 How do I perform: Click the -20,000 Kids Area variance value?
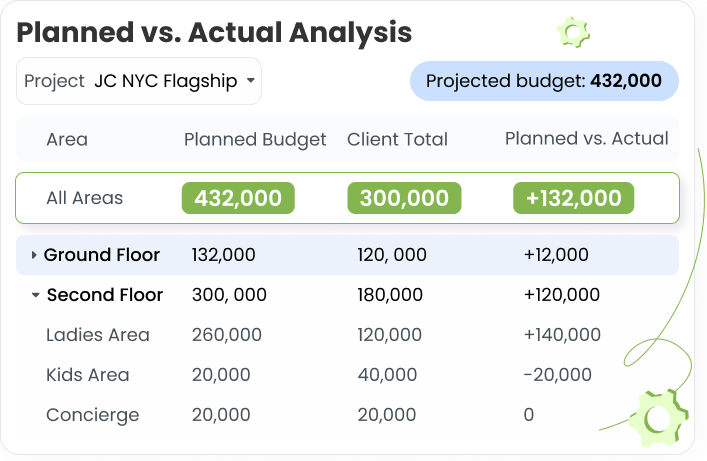point(558,375)
